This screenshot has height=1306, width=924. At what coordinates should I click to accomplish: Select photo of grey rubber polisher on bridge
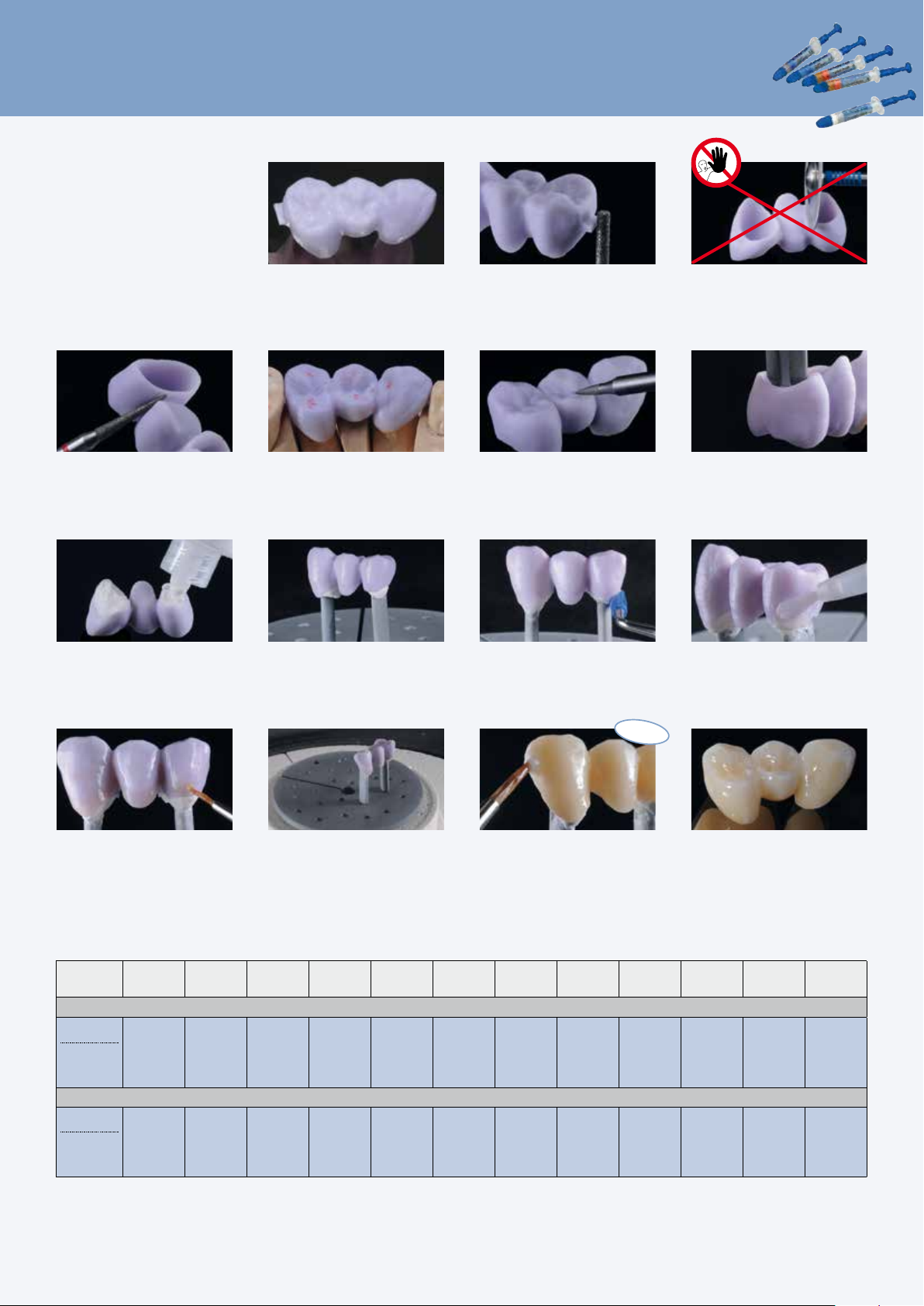pyautogui.click(x=779, y=401)
